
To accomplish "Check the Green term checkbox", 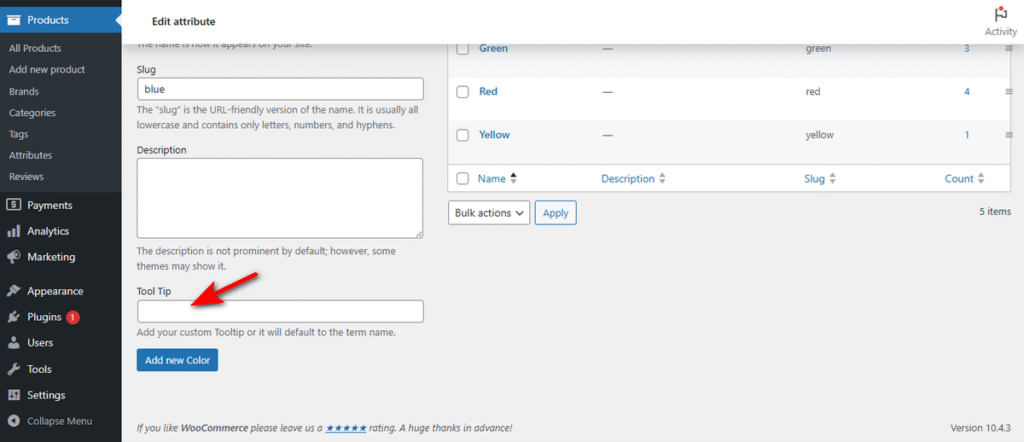I will coord(462,49).
